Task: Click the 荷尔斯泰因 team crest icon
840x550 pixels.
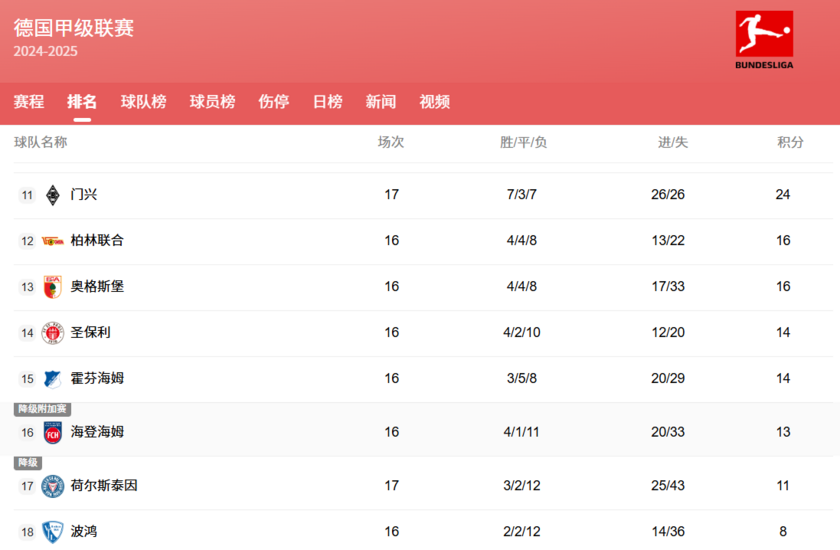Action: tap(53, 486)
